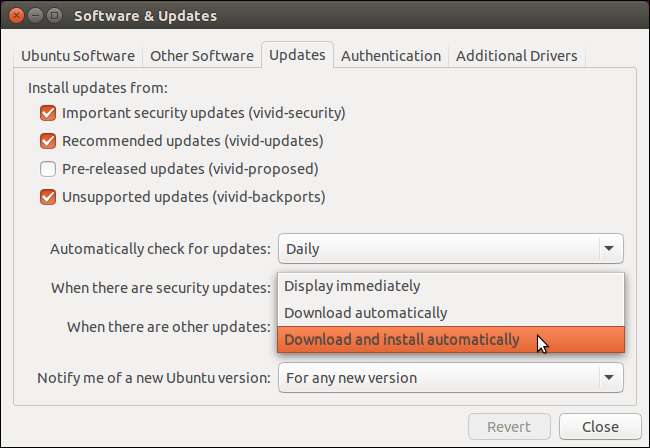Uncheck Recommended updates (vivid-updates)
The width and height of the screenshot is (650, 448).
tap(48, 141)
